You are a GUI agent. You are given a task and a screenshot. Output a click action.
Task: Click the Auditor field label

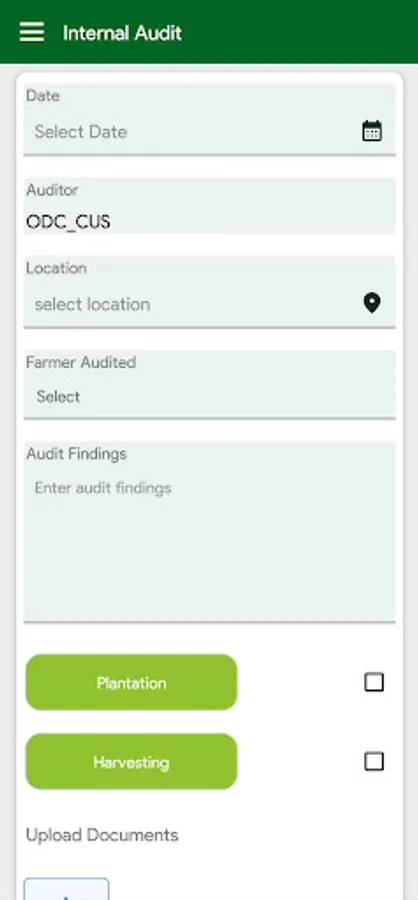tap(52, 190)
